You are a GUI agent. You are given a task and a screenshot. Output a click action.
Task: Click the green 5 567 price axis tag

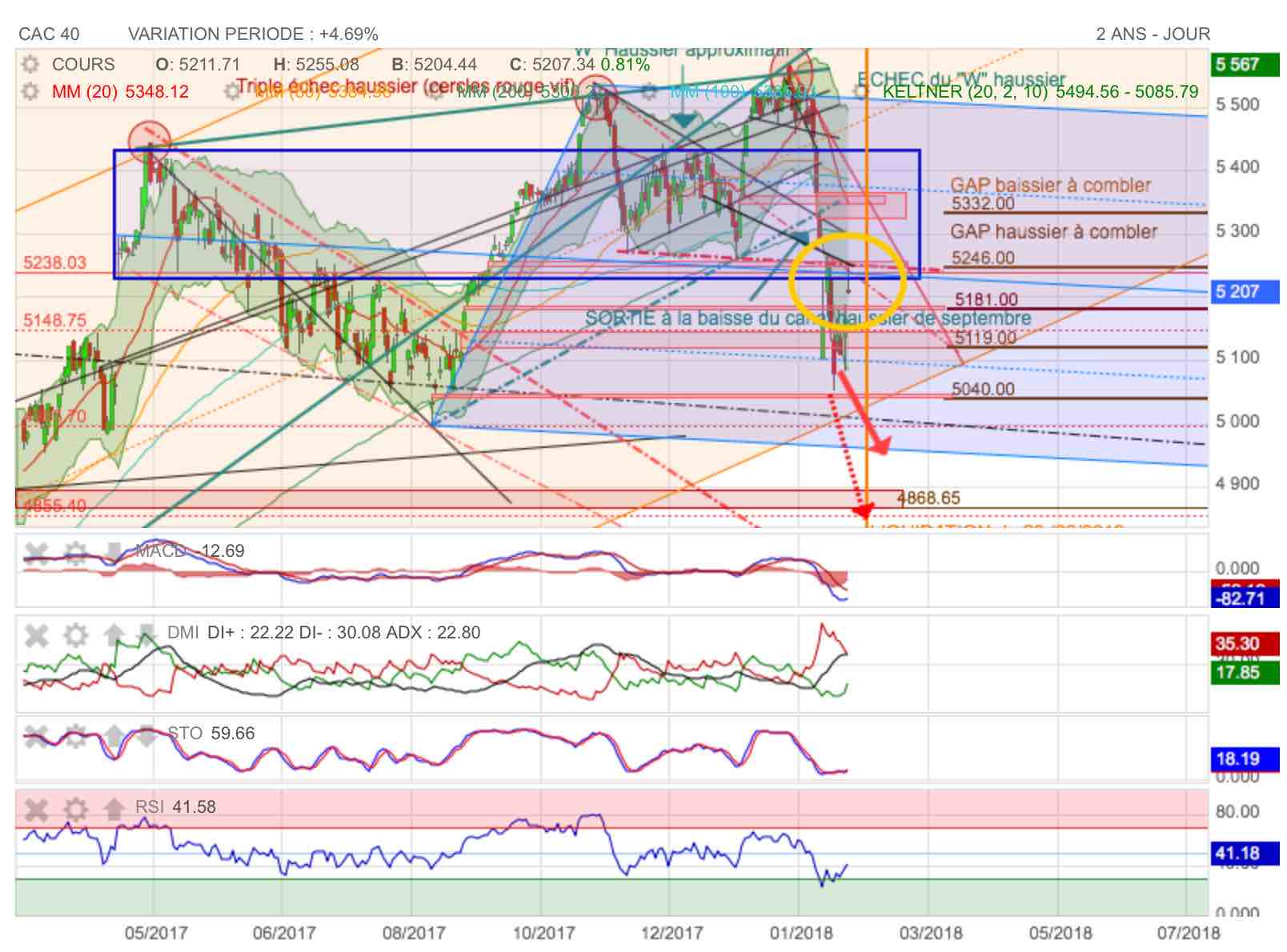tap(1245, 64)
